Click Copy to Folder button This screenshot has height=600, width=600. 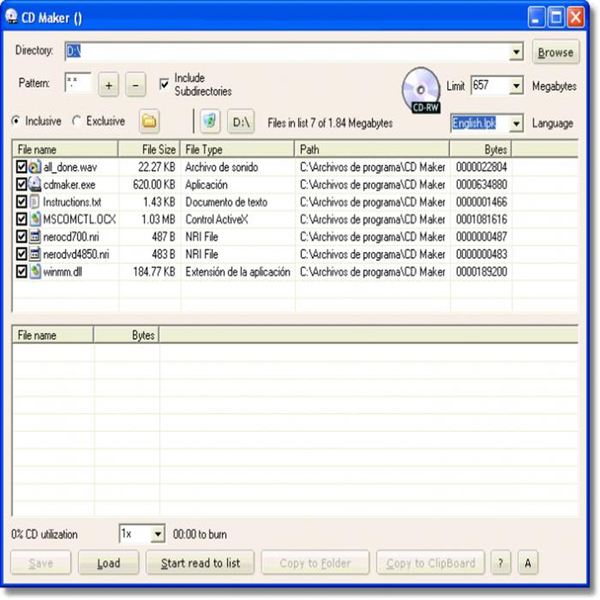click(315, 562)
